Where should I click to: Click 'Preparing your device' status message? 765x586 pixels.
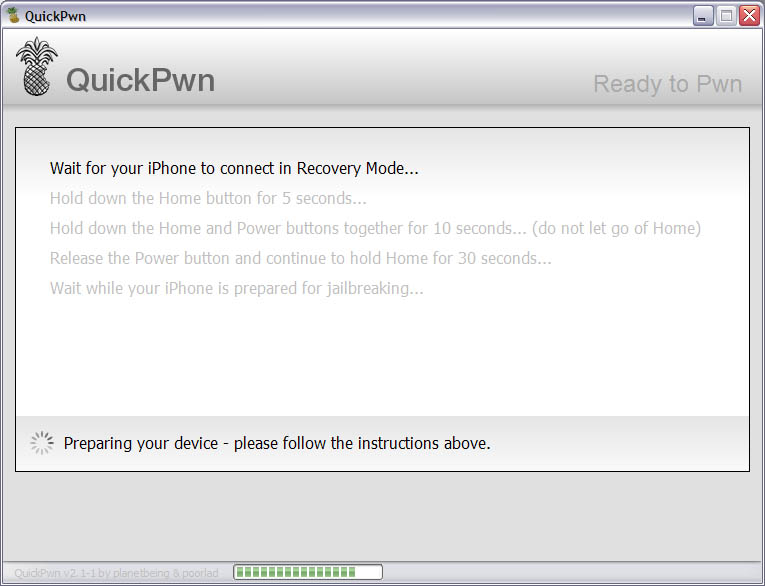[277, 444]
